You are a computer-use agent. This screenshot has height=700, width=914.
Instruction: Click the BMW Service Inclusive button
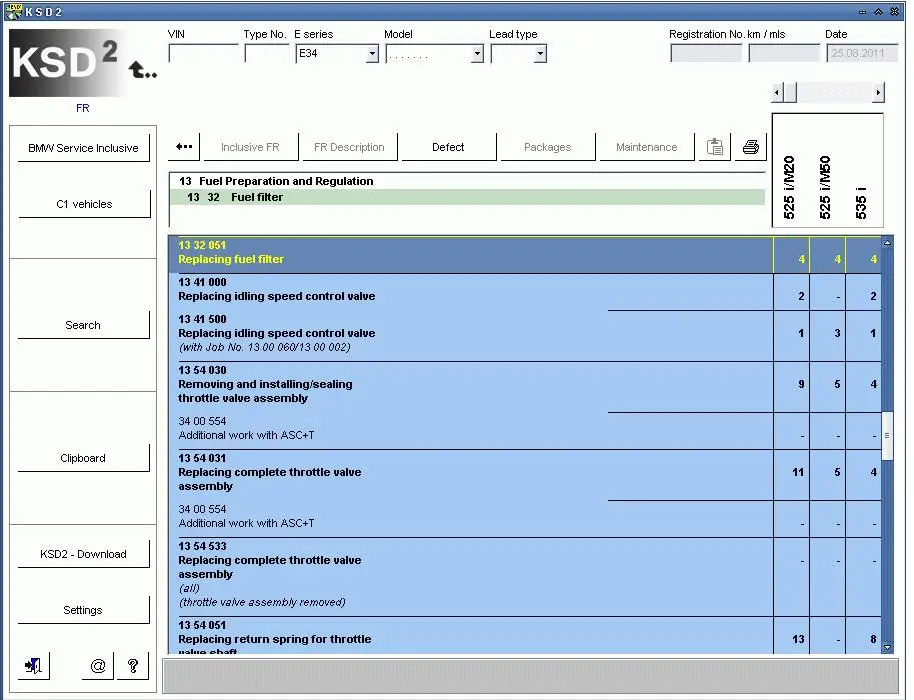pos(83,148)
